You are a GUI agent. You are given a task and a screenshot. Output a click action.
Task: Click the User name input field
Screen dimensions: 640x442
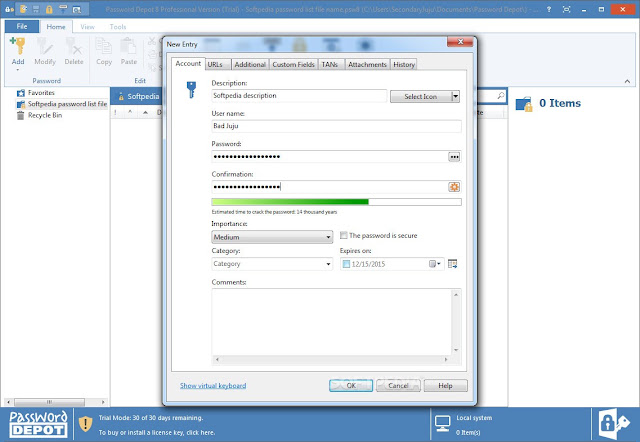(336, 126)
